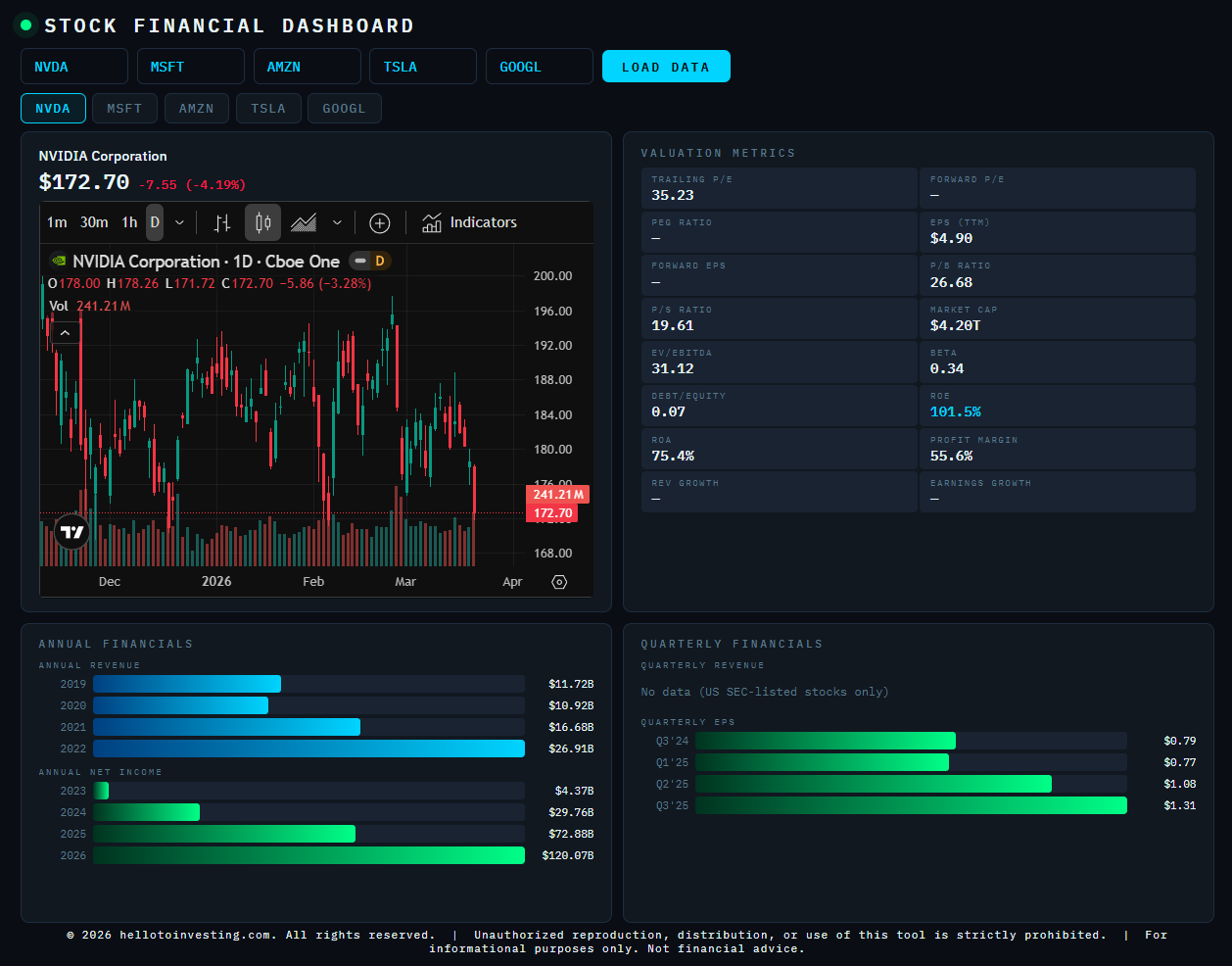1232x966 pixels.
Task: Click the Q3'24 EPS value $0.79
Action: pos(1180,741)
